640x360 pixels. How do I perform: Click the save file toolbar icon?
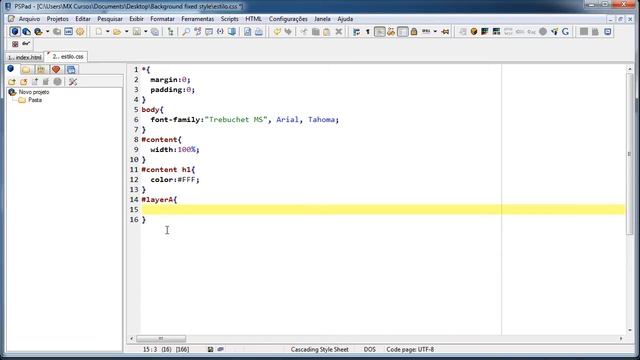tap(137, 31)
